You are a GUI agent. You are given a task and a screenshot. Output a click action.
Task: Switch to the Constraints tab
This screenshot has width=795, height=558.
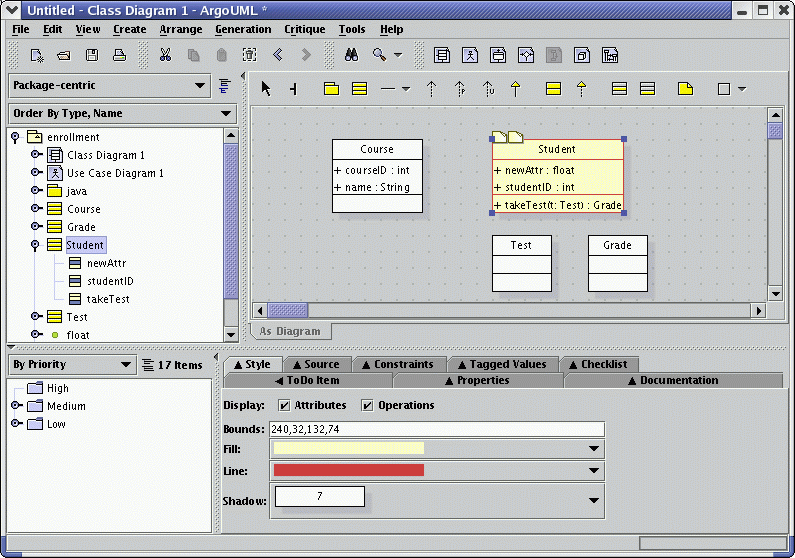(399, 364)
